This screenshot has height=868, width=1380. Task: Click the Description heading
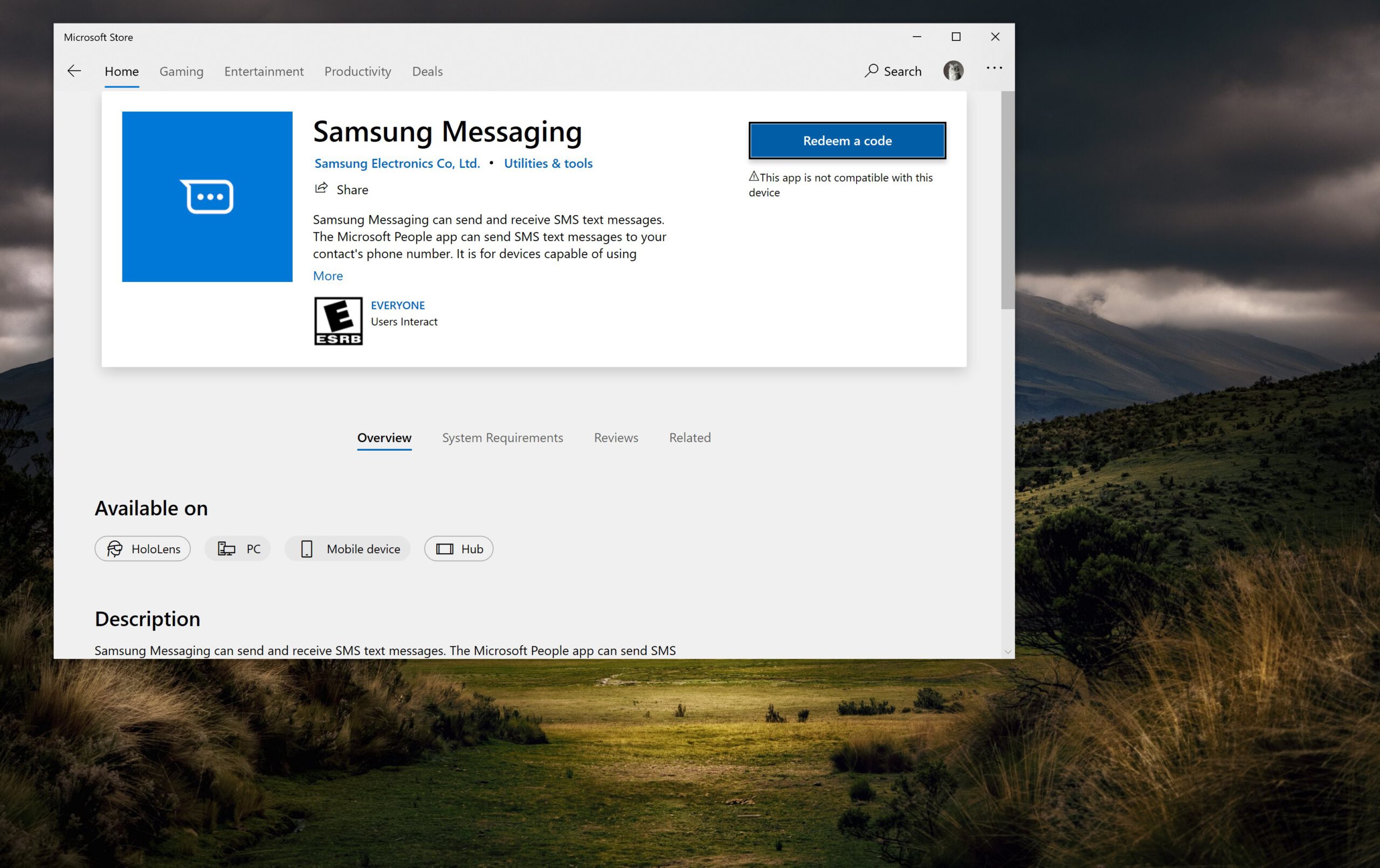click(147, 619)
